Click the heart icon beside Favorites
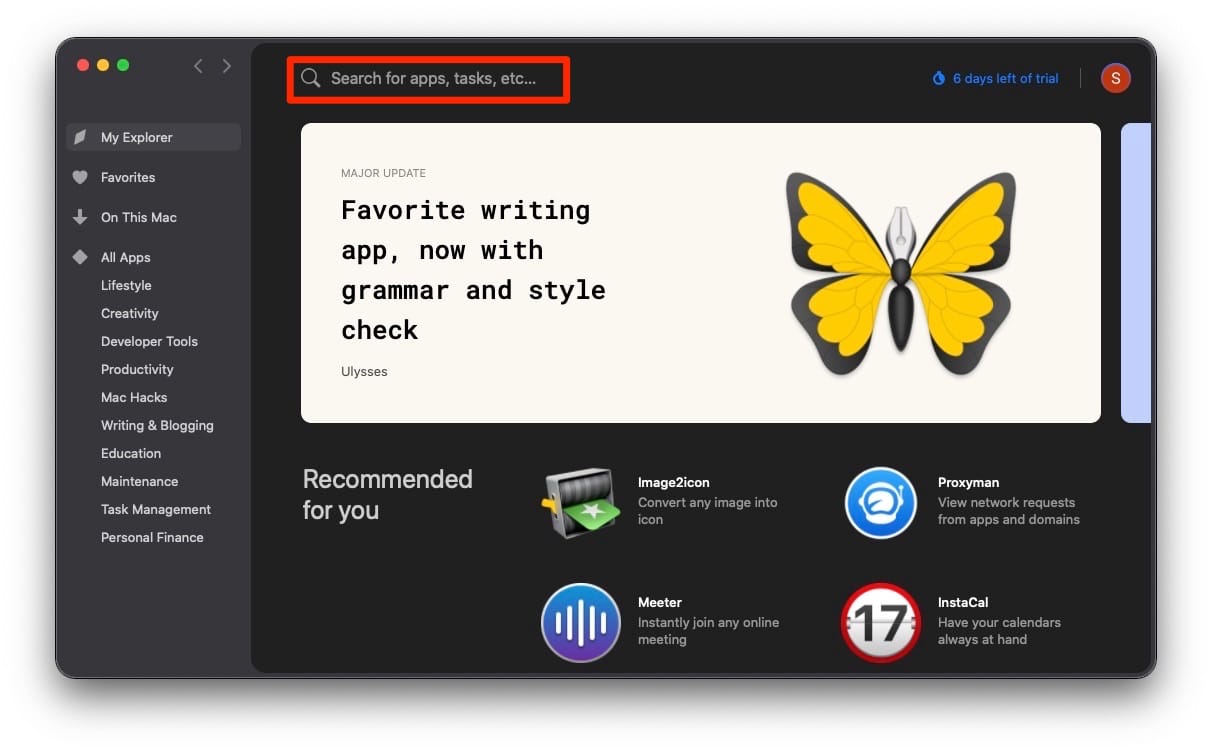This screenshot has height=752, width=1212. (x=80, y=177)
